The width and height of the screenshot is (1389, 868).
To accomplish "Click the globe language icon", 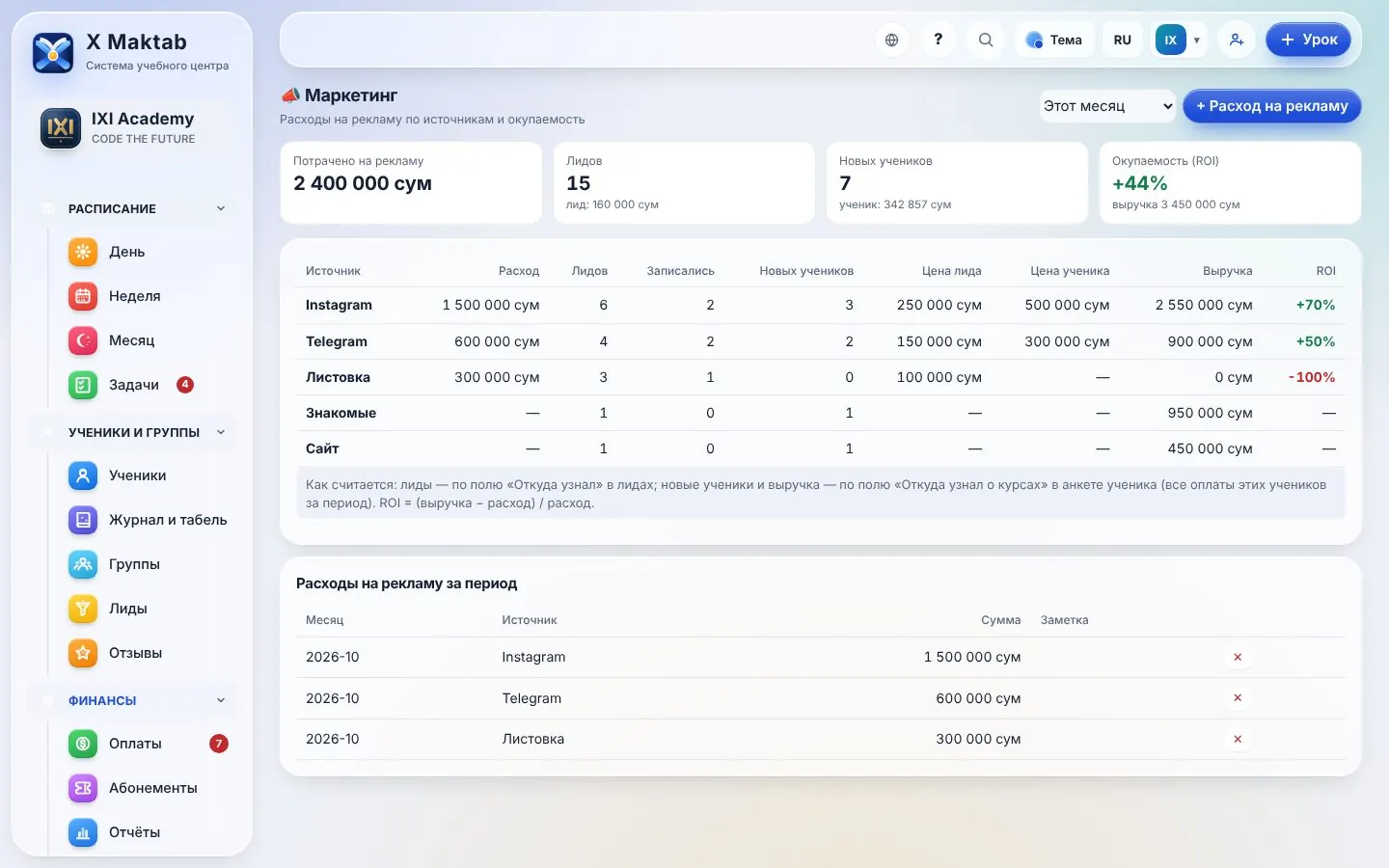I will pyautogui.click(x=891, y=40).
